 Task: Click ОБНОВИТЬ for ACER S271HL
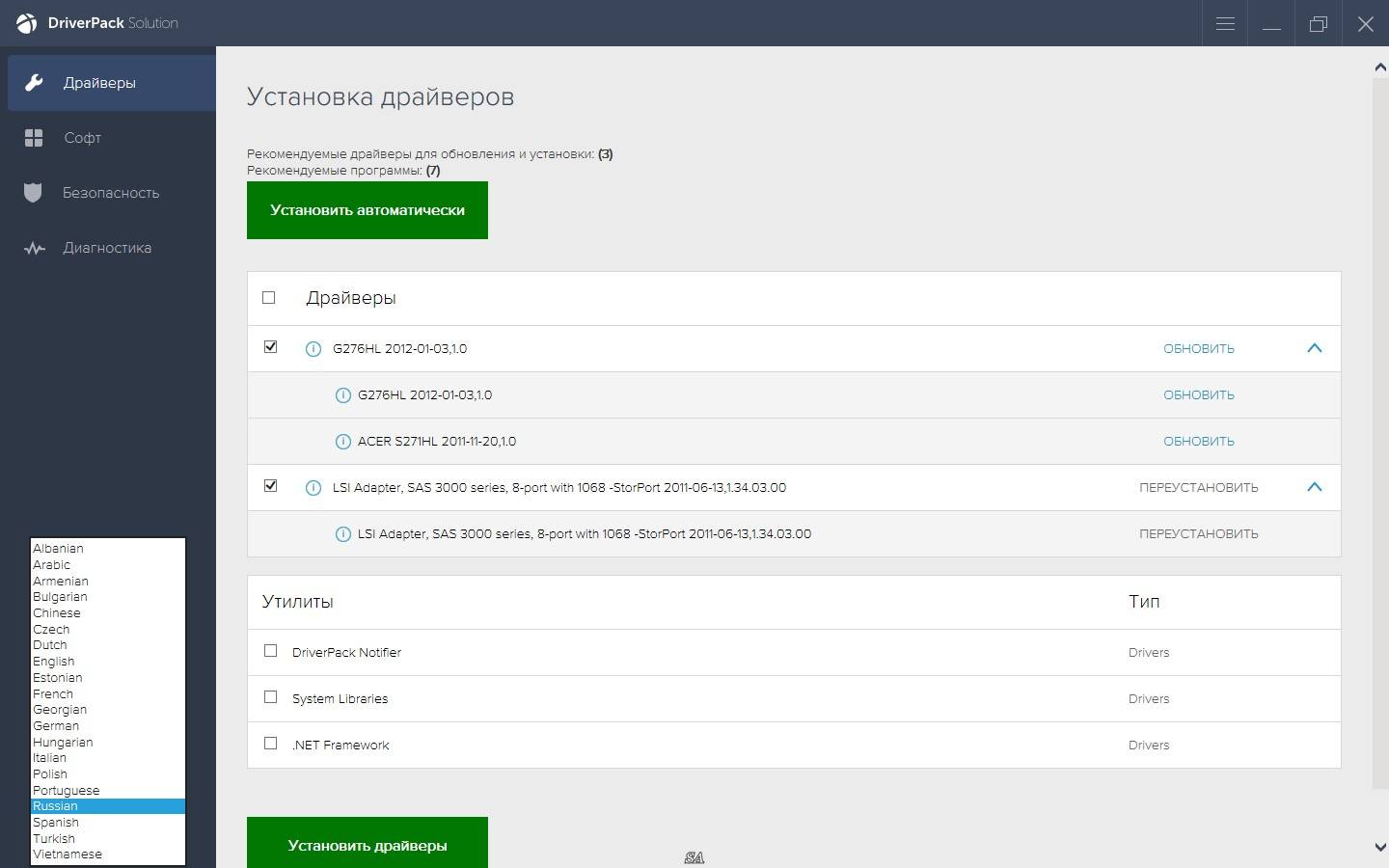point(1199,442)
